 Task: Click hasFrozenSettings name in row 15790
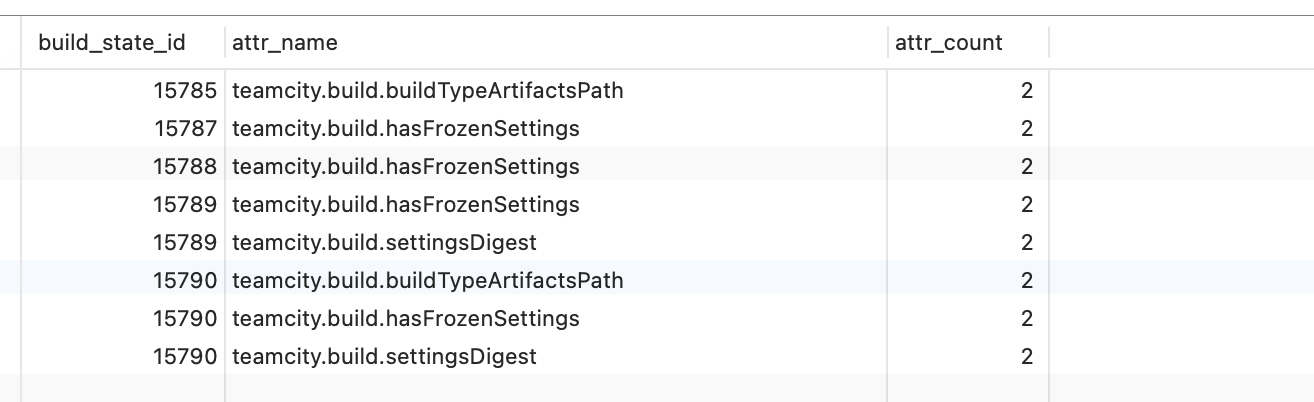click(x=405, y=319)
